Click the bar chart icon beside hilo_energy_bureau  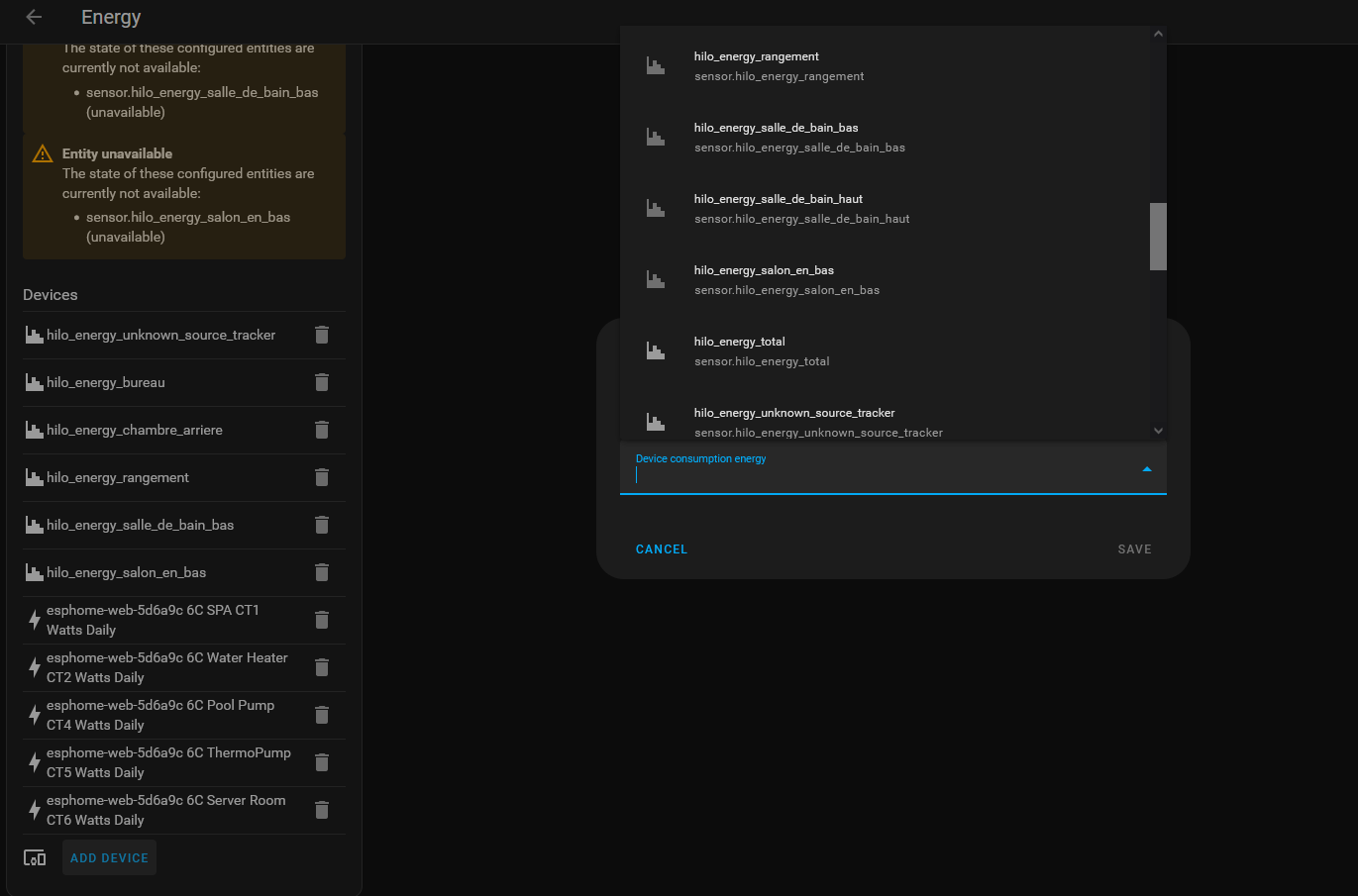[x=33, y=382]
